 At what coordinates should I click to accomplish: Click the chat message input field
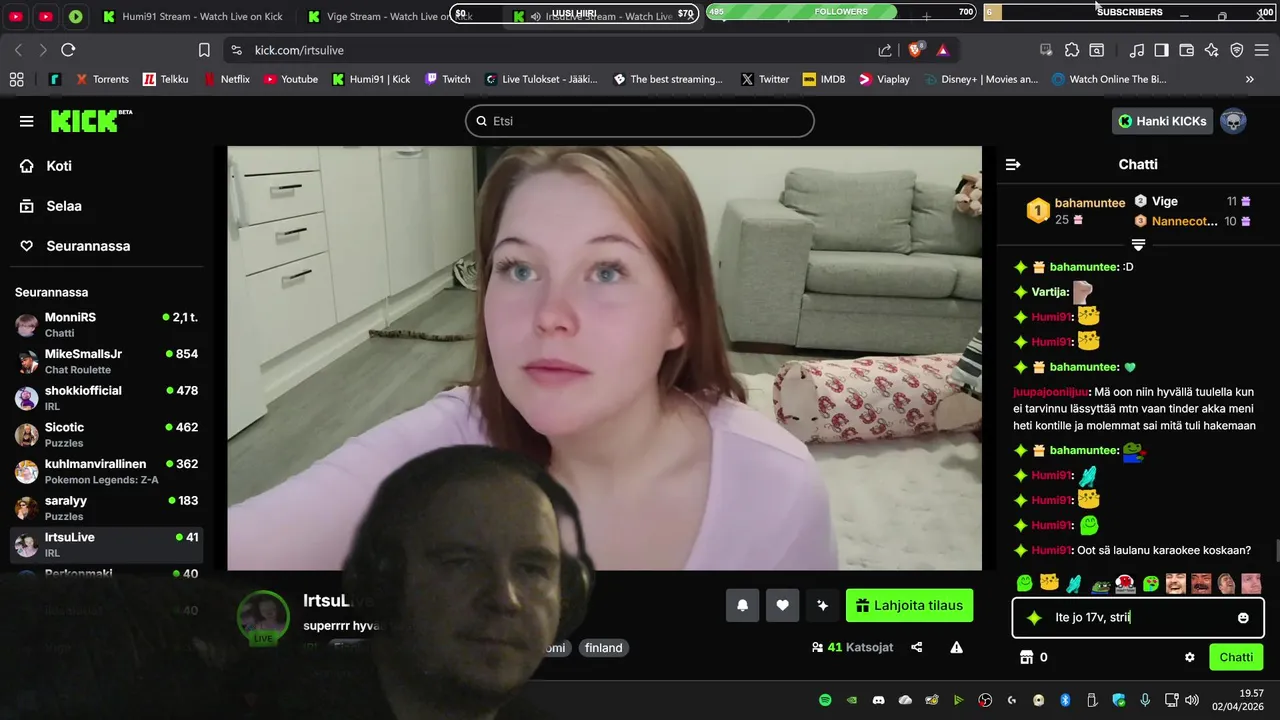(x=1138, y=618)
